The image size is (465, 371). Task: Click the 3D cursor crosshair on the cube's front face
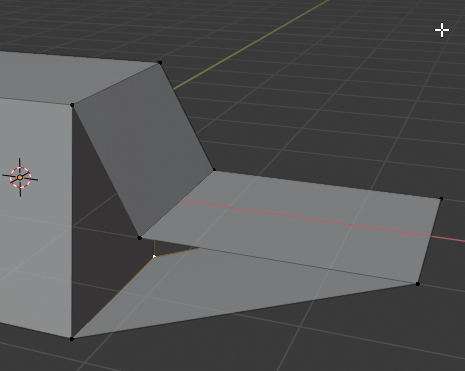(x=20, y=178)
